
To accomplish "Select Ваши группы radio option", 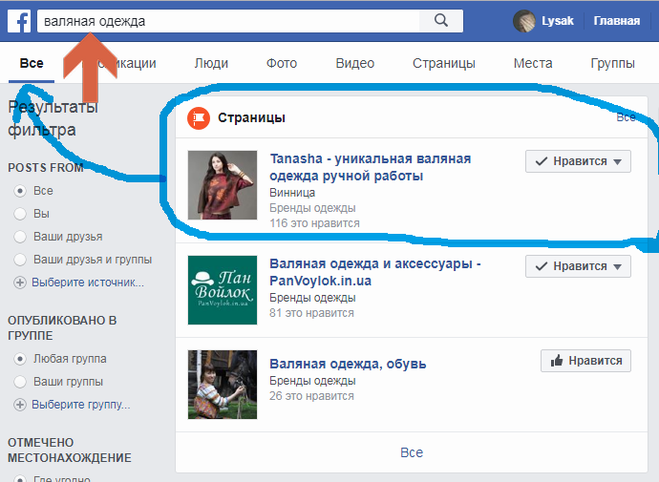I will pos(20,382).
